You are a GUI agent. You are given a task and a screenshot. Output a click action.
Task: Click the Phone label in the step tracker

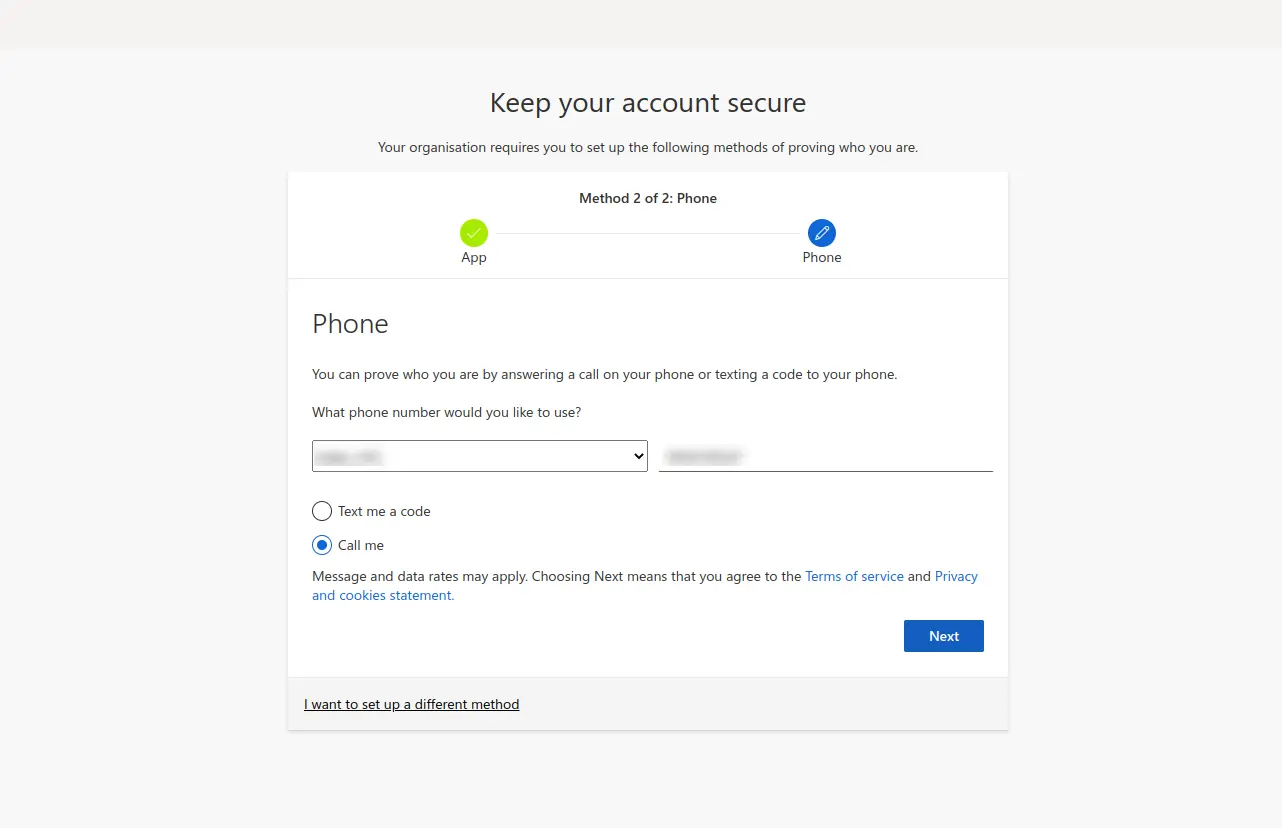[821, 257]
